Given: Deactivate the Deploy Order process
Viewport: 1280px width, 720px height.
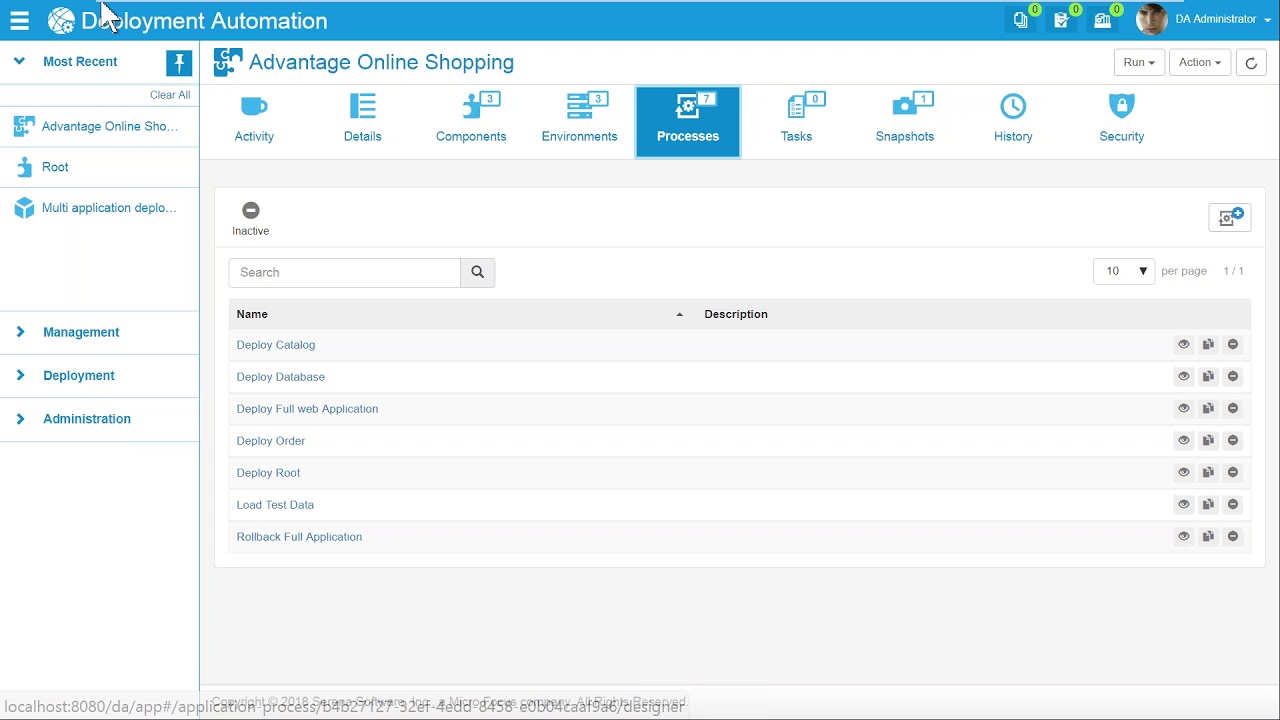Looking at the screenshot, I should click(x=1232, y=440).
